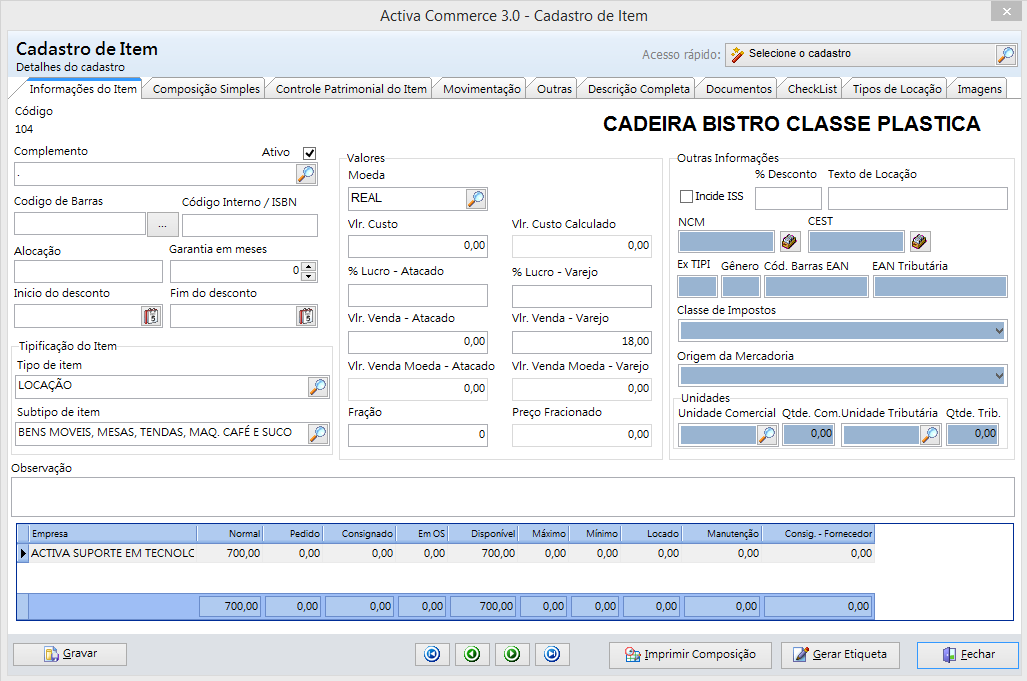Click the CEST lookup book icon
The image size is (1027, 681).
pos(919,241)
